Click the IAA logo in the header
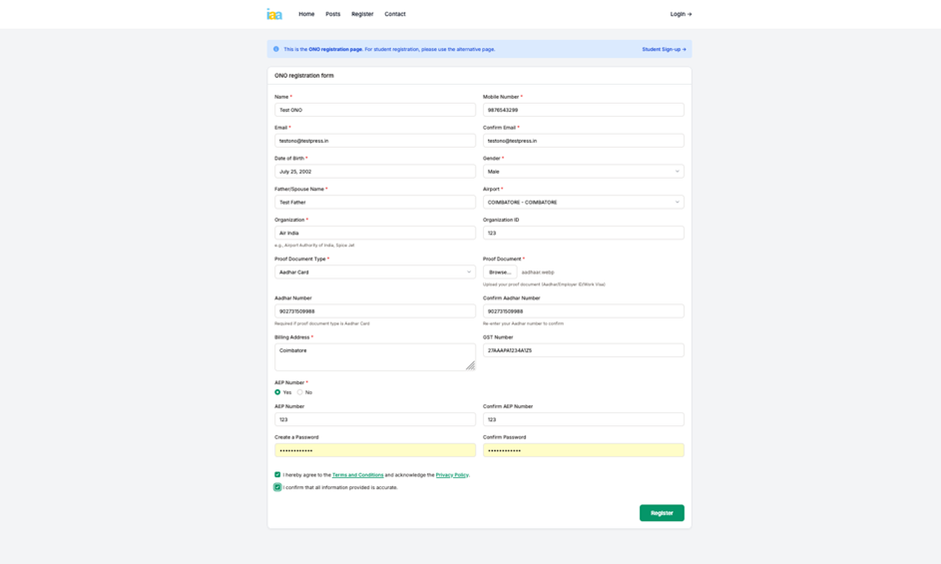Screen dimensions: 941x564 [x=274, y=14]
